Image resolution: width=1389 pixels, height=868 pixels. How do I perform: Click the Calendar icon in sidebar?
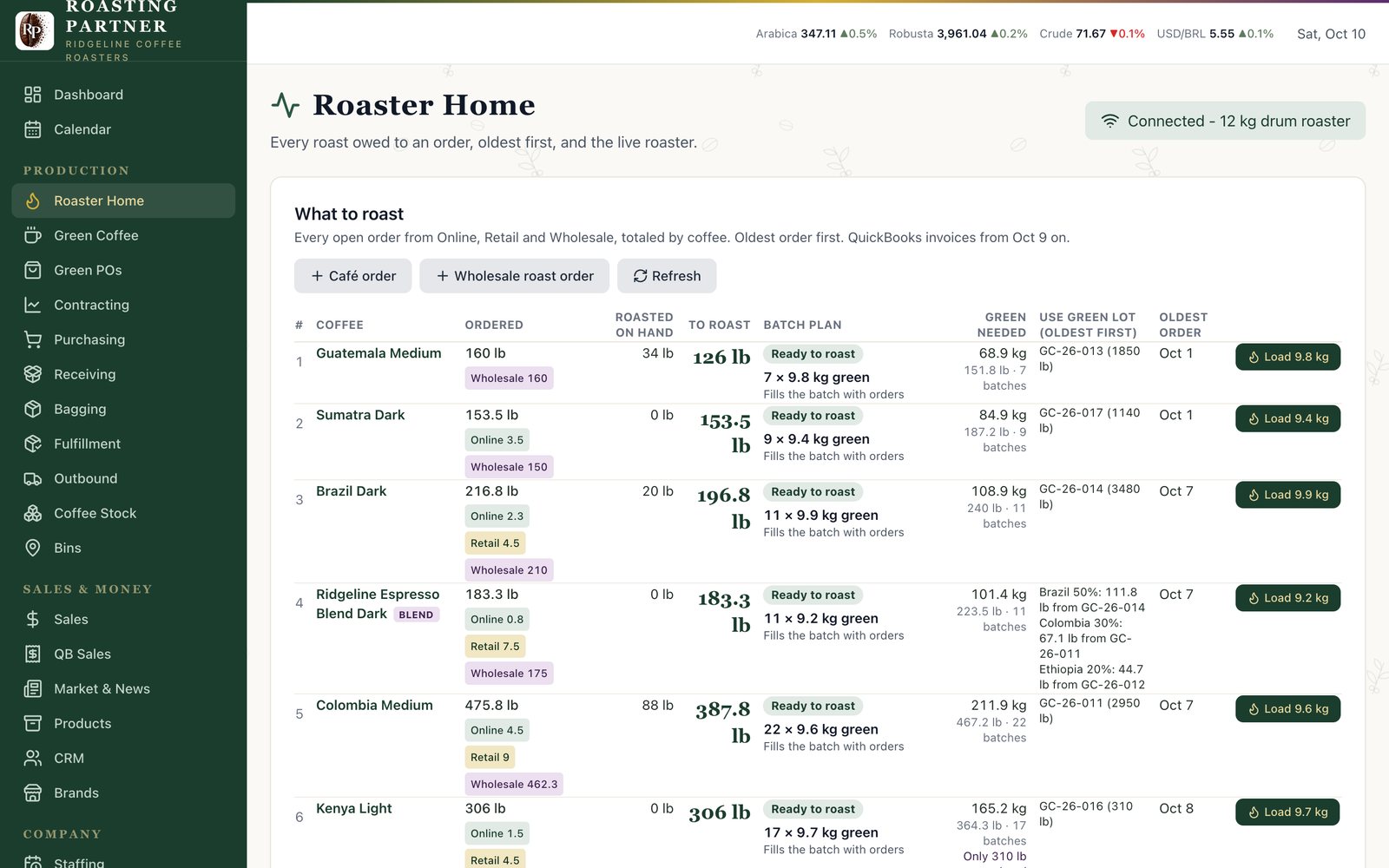33,129
